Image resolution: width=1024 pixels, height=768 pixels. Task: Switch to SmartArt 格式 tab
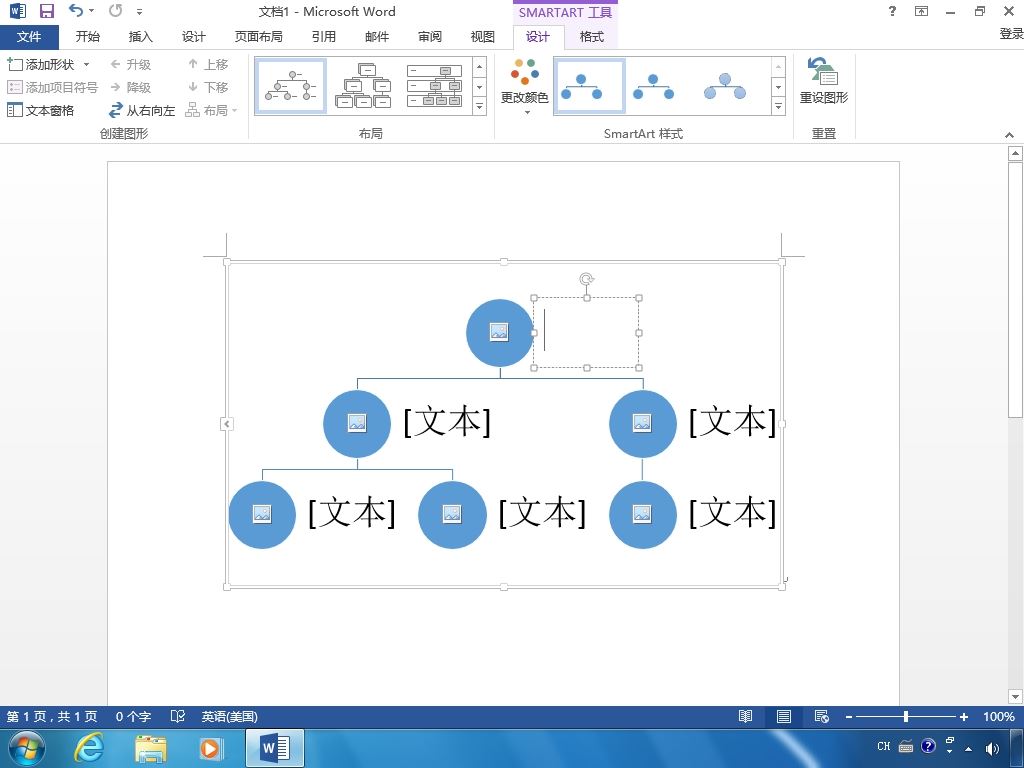592,37
